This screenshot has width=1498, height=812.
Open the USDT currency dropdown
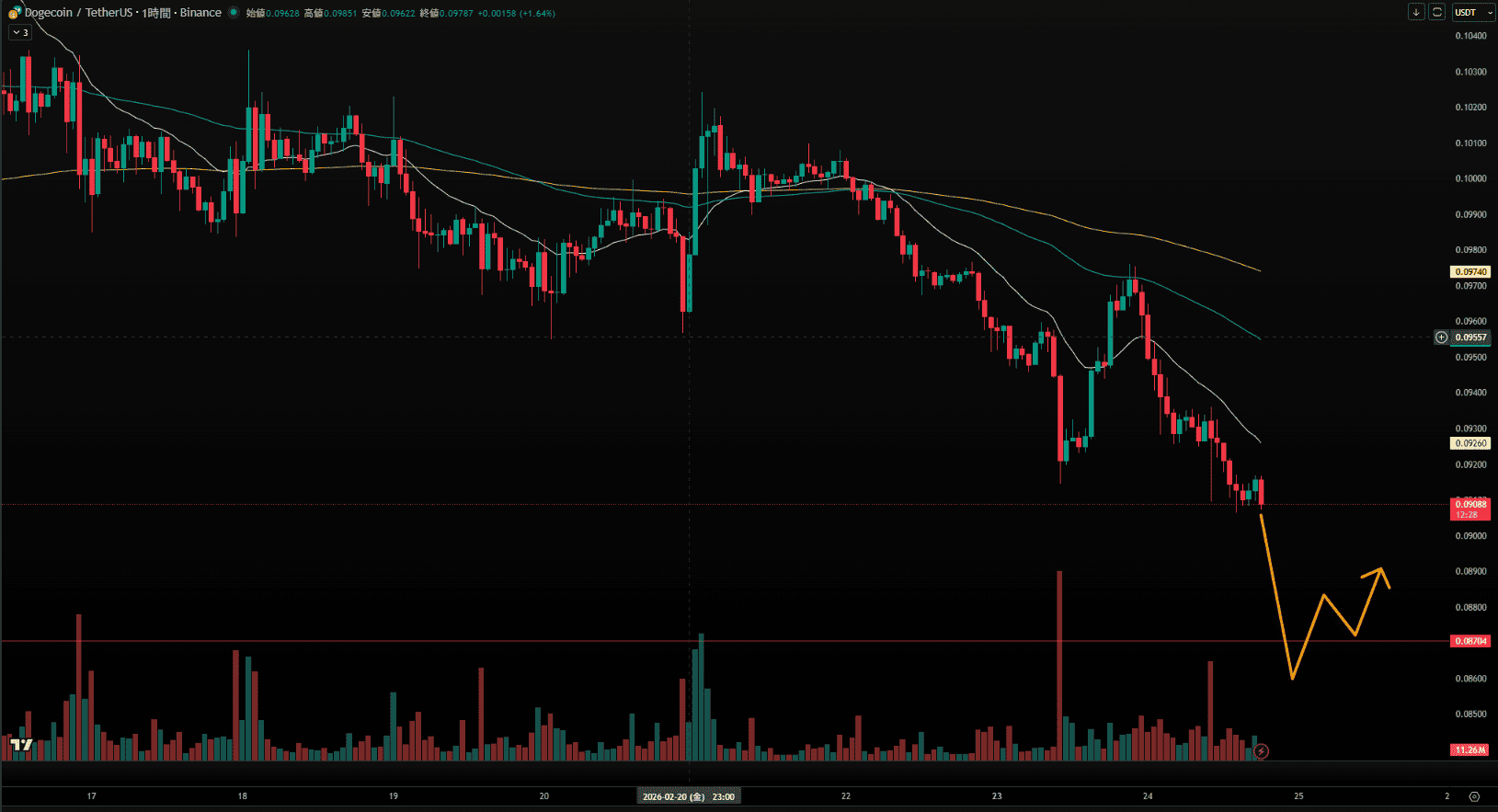tap(1473, 12)
